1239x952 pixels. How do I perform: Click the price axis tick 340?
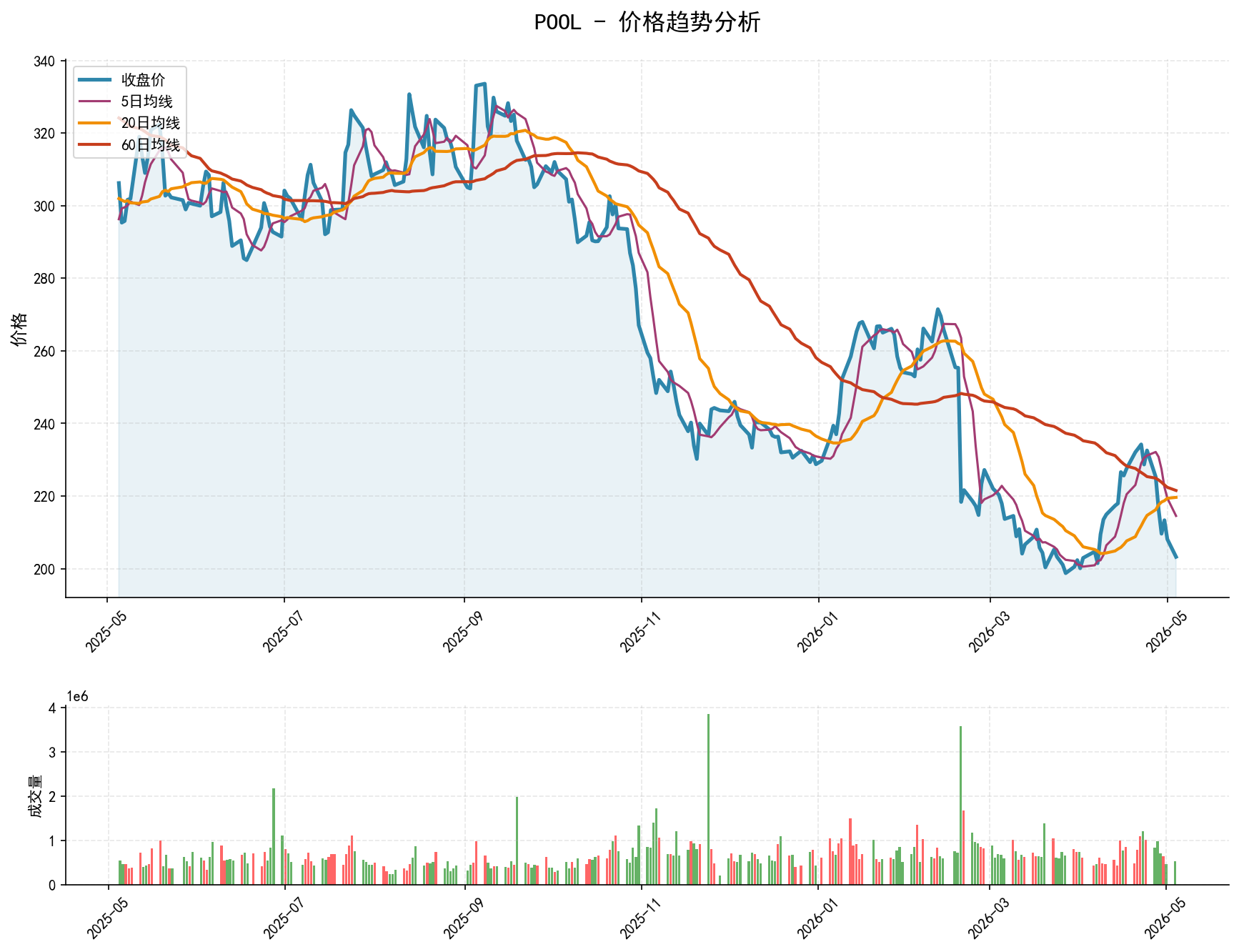click(44, 61)
